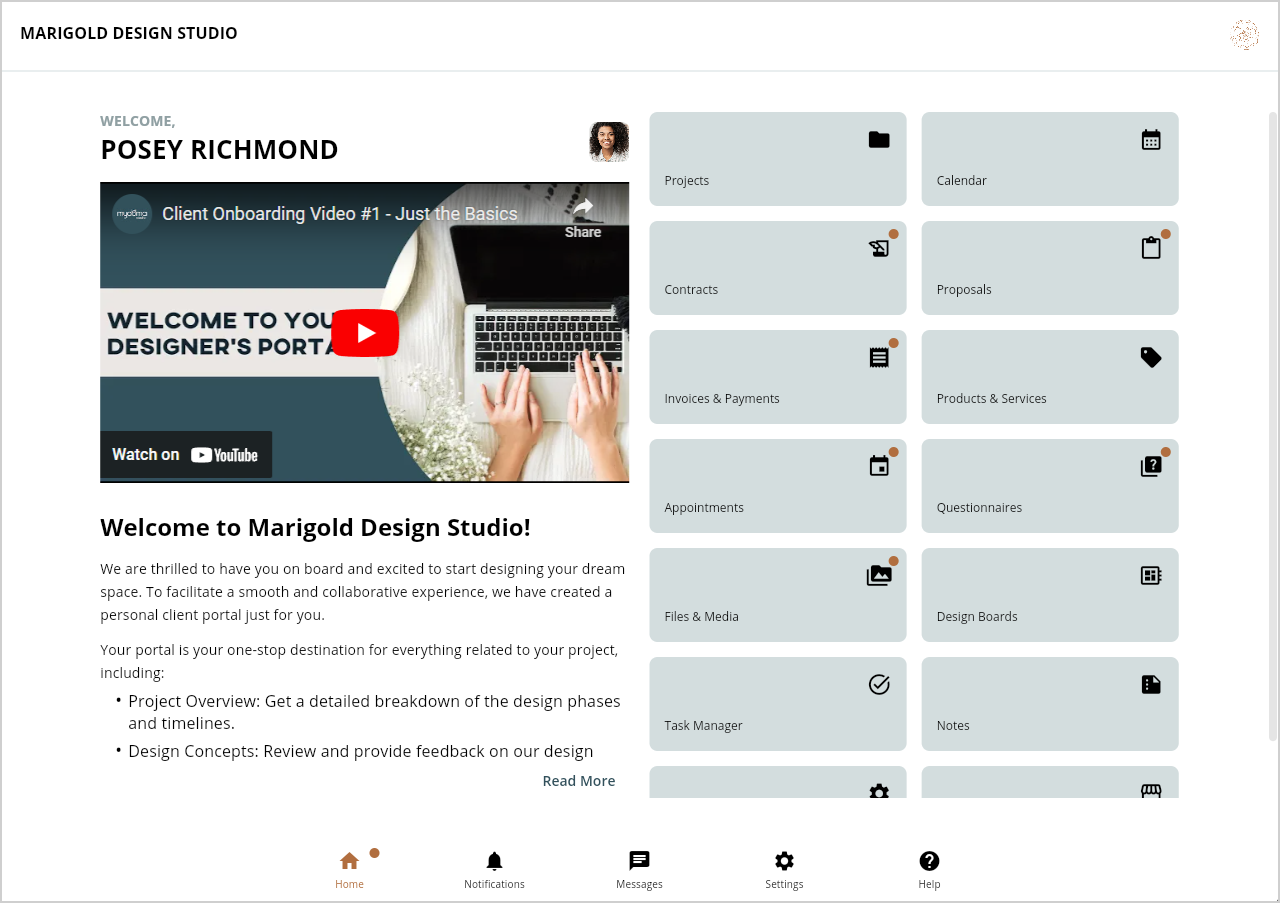Viewport: 1280px width, 903px height.
Task: Open the Projects folder icon
Action: 879,140
